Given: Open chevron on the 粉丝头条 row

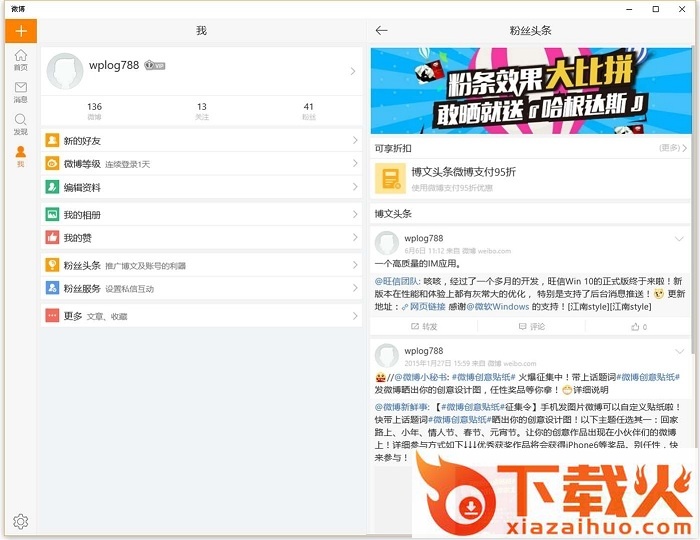Looking at the screenshot, I should (355, 265).
